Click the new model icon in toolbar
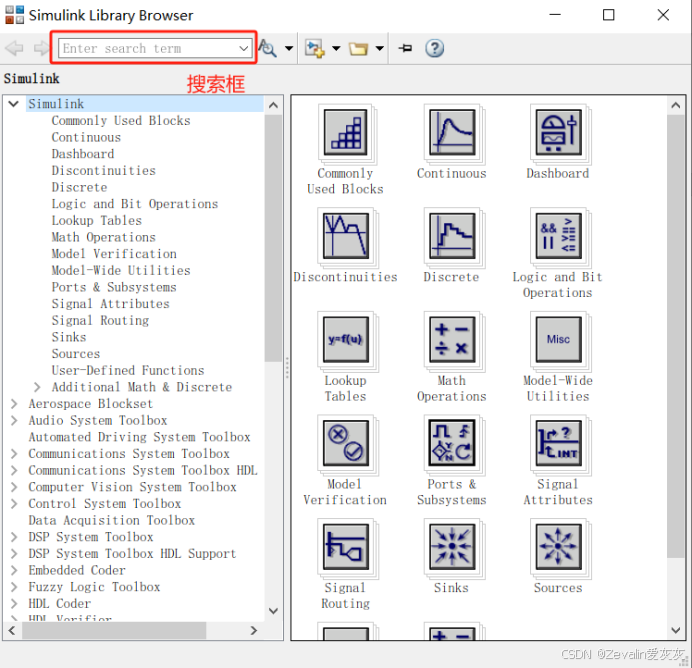 tap(315, 48)
